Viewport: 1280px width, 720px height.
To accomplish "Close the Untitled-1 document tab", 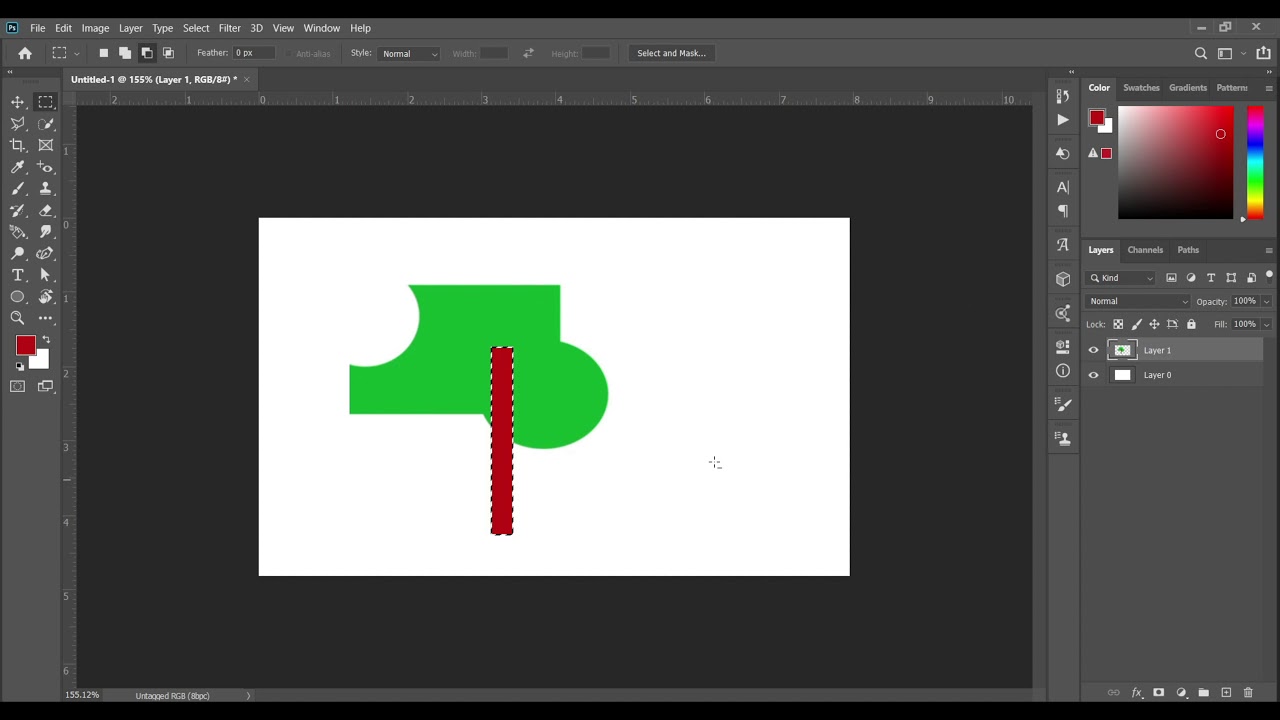I will (x=246, y=79).
